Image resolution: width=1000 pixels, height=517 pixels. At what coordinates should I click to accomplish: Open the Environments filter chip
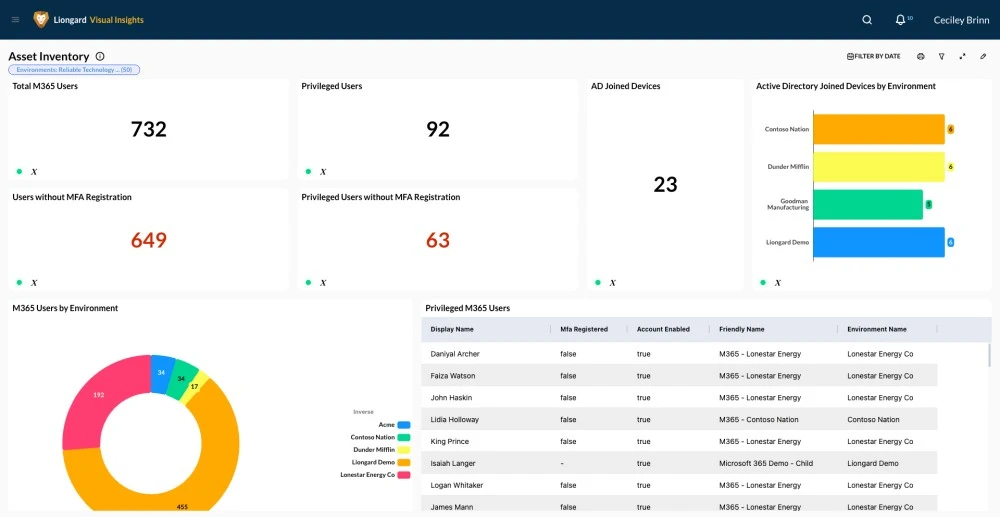tap(74, 70)
